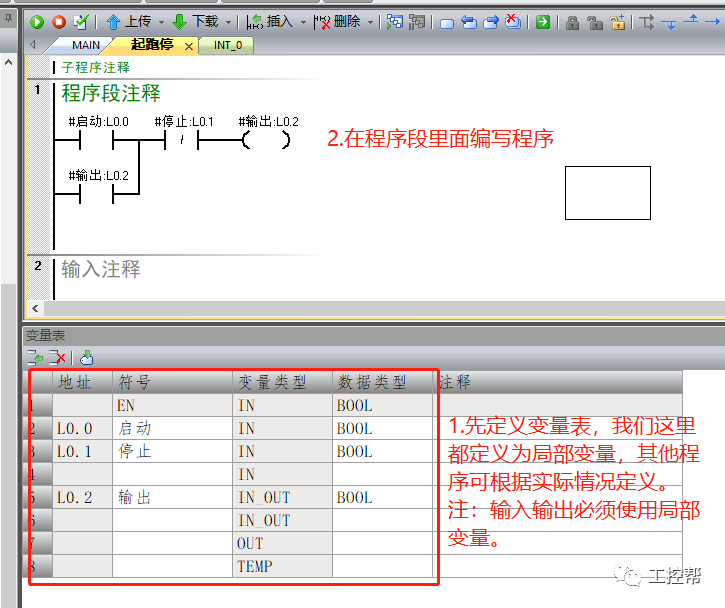
Task: Expand the 删除 dropdown arrow
Action: click(x=370, y=22)
